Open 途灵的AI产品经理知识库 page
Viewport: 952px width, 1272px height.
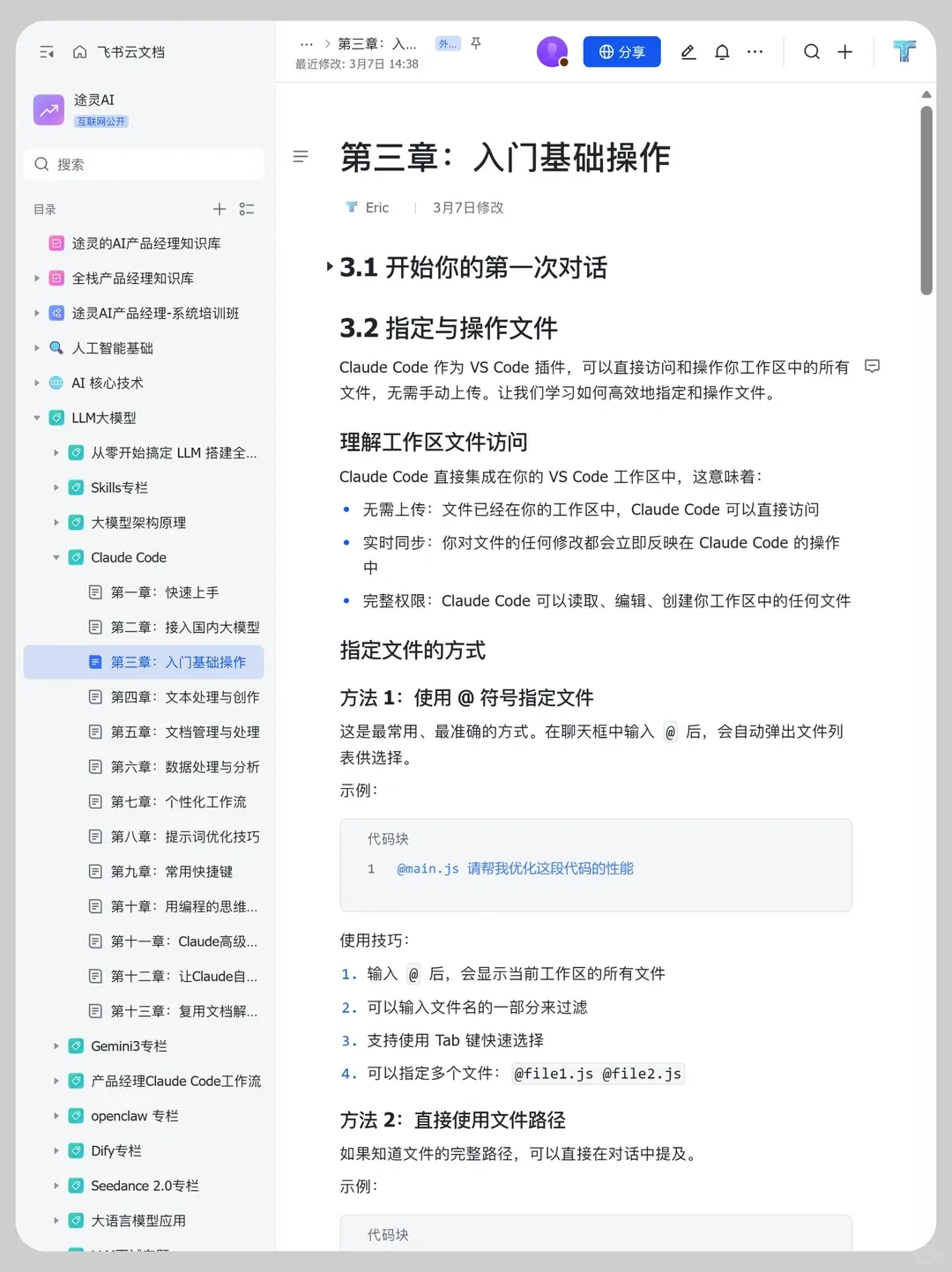pyautogui.click(x=145, y=243)
